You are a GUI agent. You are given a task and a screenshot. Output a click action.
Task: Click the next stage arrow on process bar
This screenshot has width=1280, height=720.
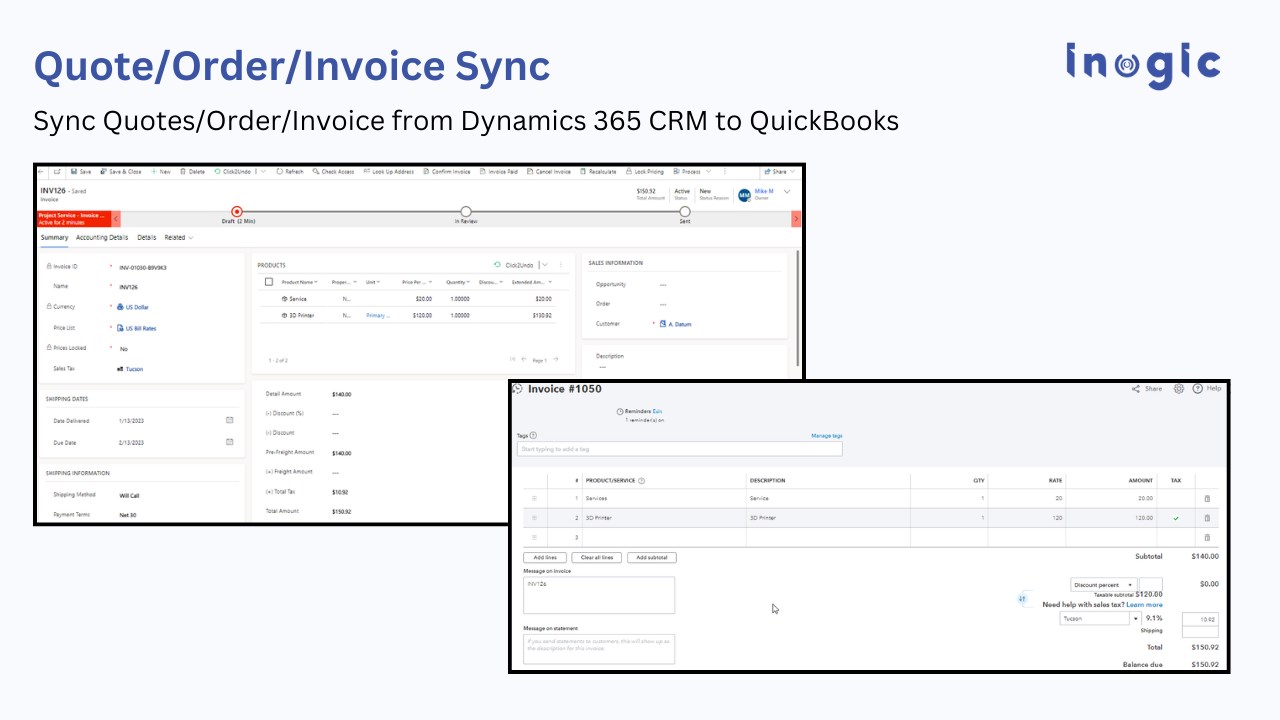click(x=796, y=218)
